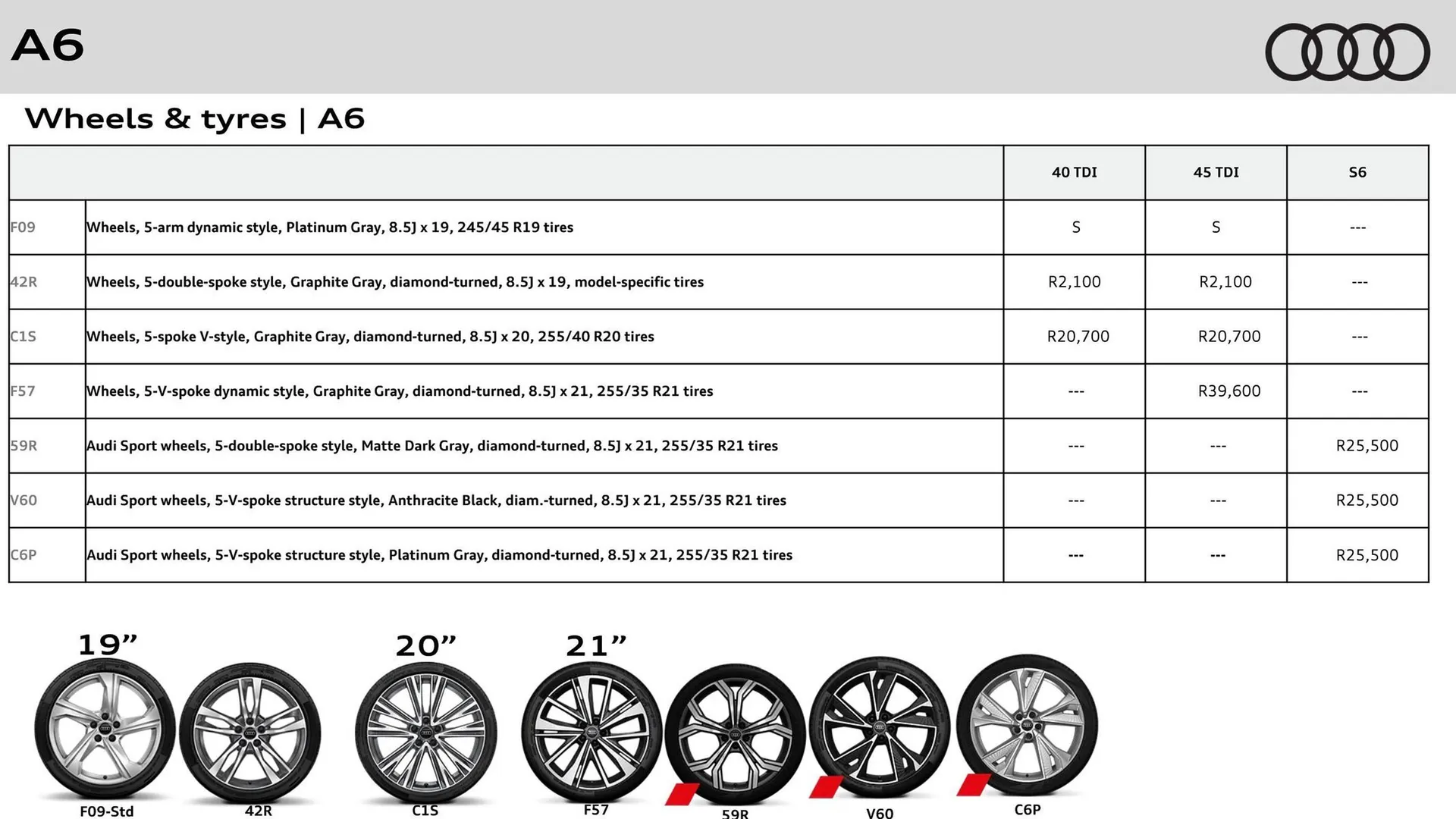Expand the 45 TDI column header
This screenshot has width=1456, height=819.
pyautogui.click(x=1216, y=172)
